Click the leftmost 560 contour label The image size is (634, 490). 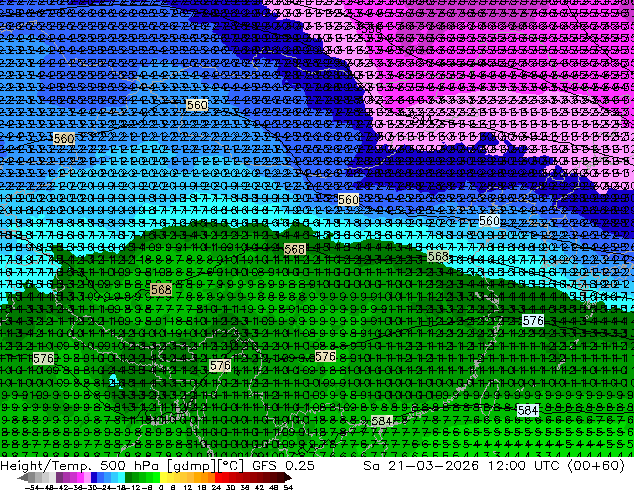click(x=64, y=139)
